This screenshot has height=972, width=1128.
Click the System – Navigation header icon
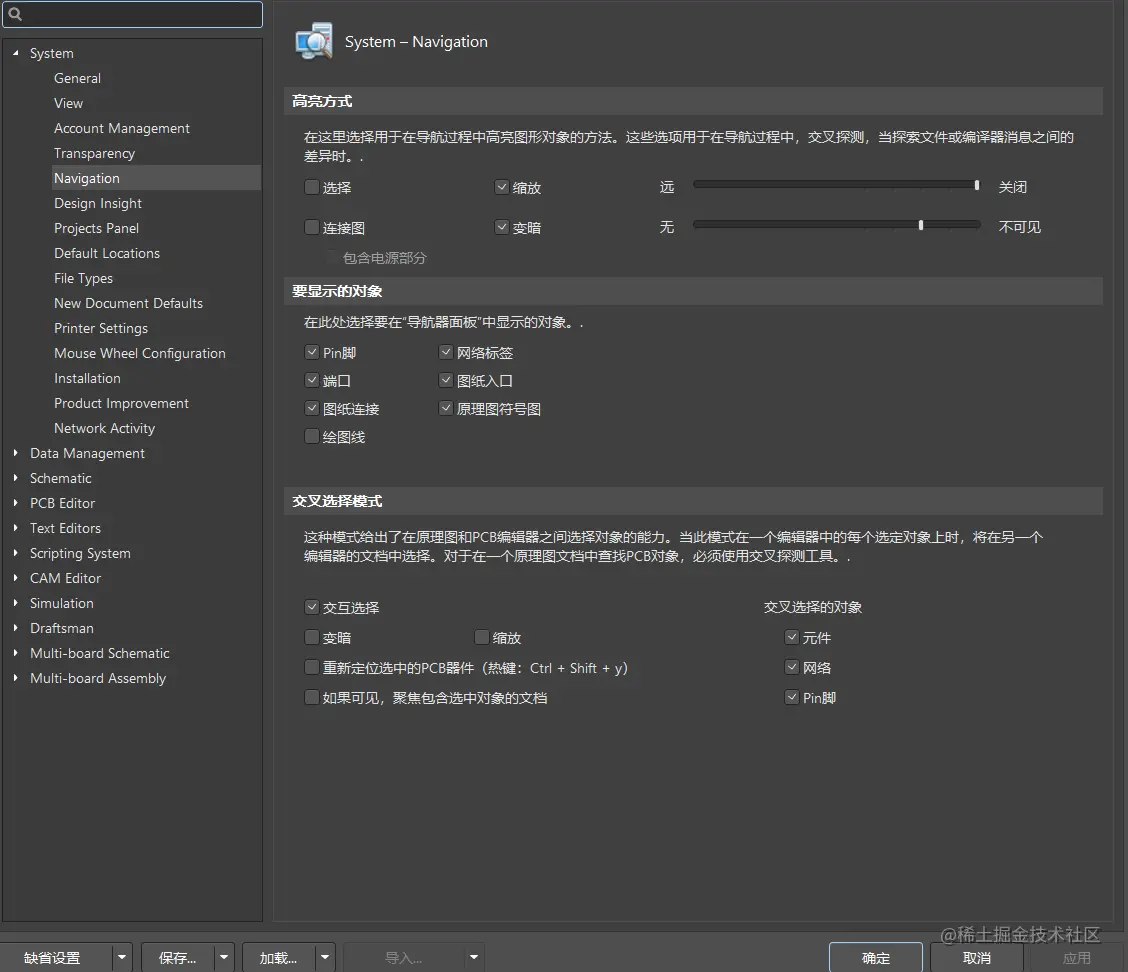tap(314, 41)
